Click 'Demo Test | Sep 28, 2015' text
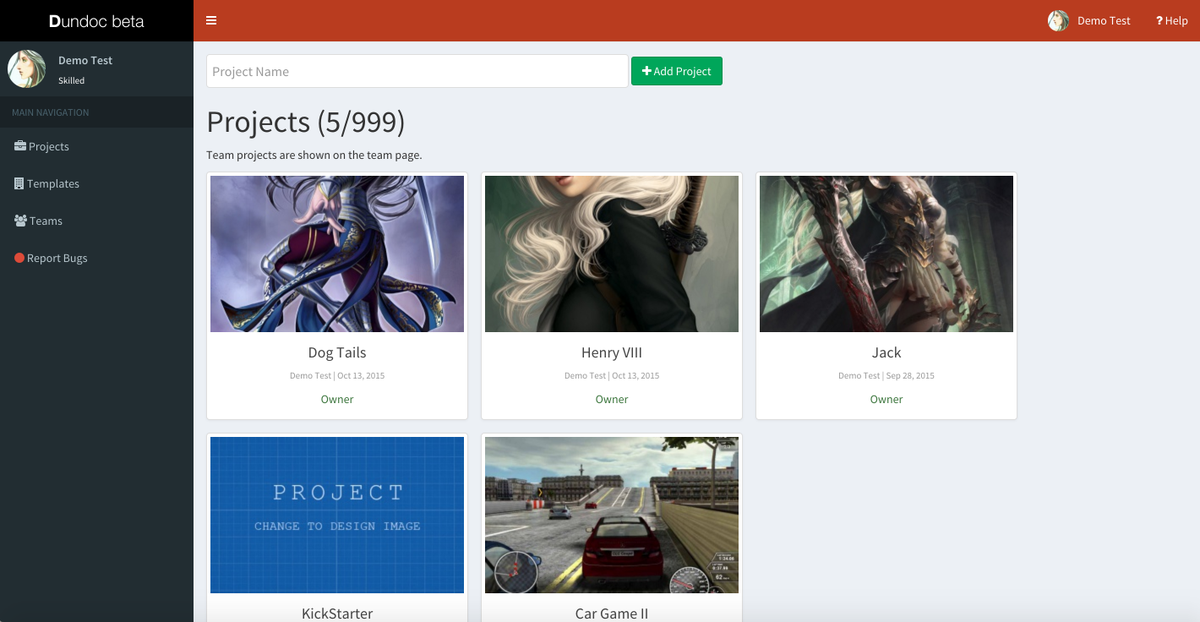This screenshot has height=622, width=1200. click(x=886, y=376)
